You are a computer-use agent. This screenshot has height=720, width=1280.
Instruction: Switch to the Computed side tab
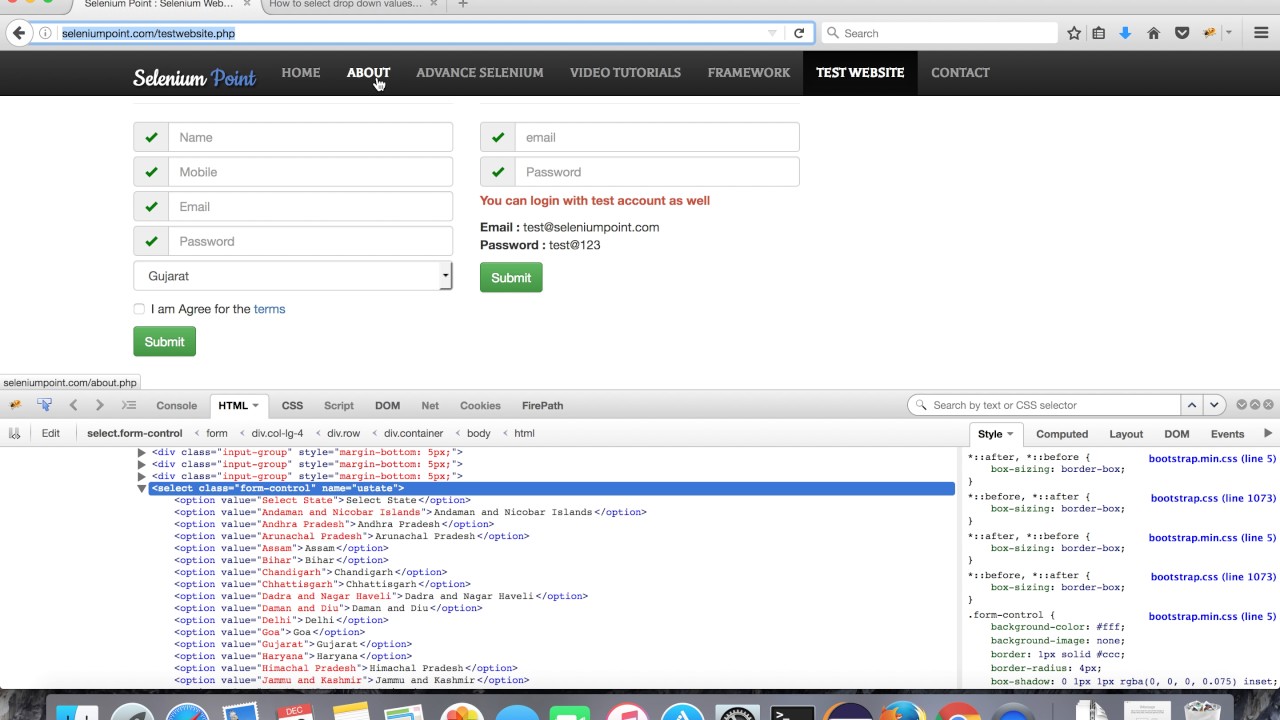point(1062,434)
